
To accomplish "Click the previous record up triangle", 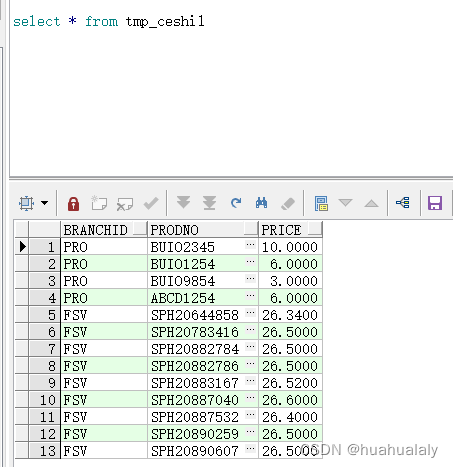I will [371, 203].
